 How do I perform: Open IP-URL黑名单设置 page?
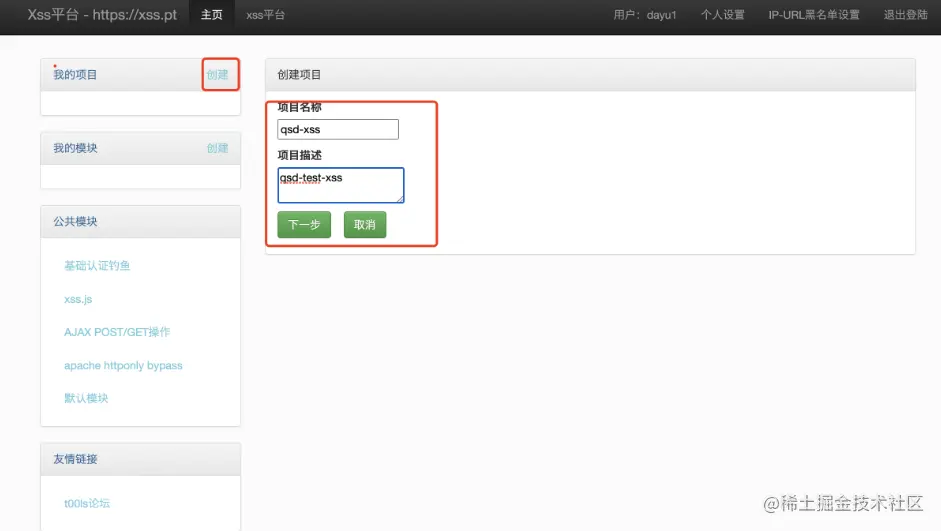click(814, 14)
